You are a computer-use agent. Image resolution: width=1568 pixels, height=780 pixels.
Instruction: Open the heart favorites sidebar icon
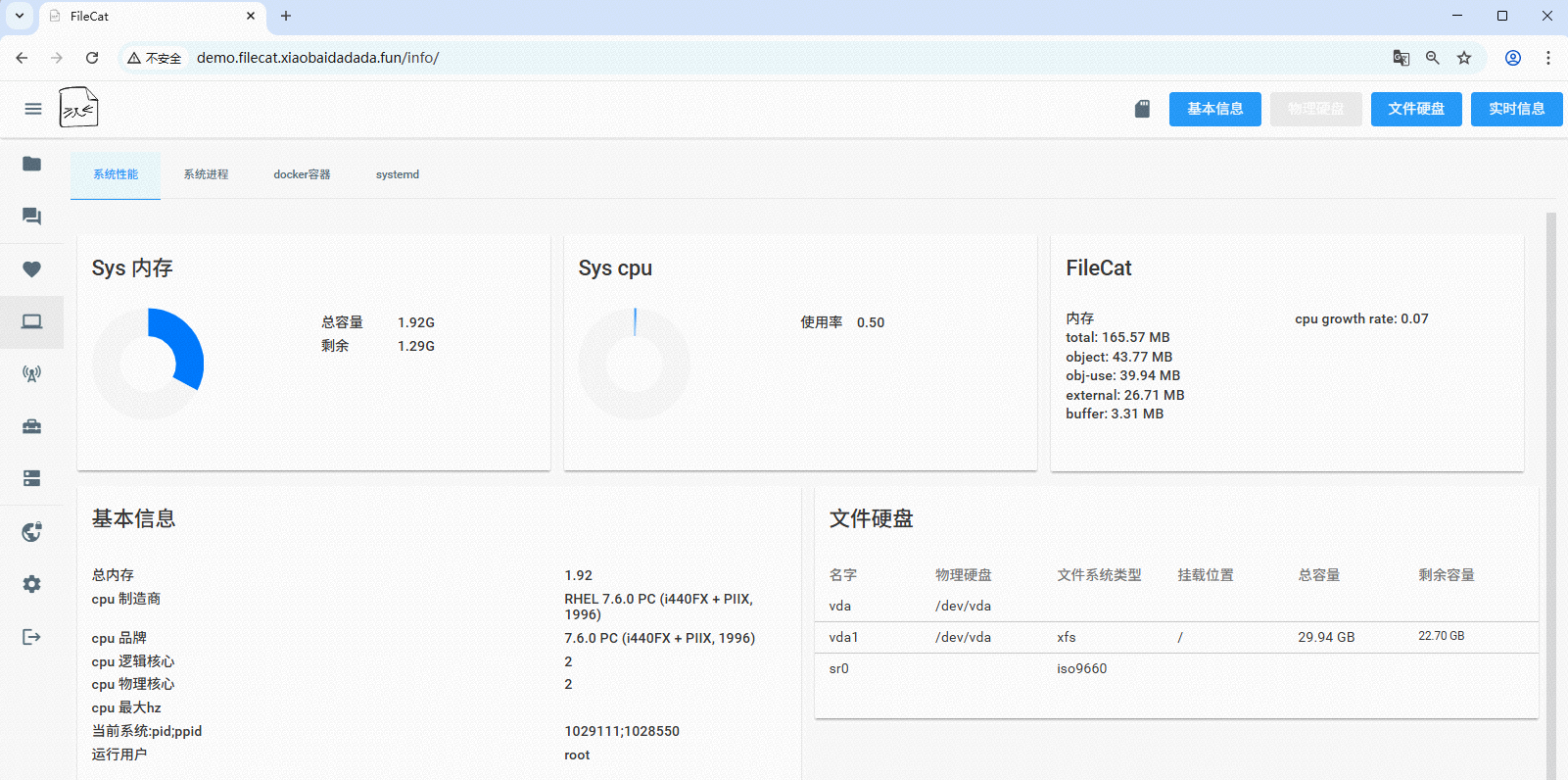[x=31, y=268]
